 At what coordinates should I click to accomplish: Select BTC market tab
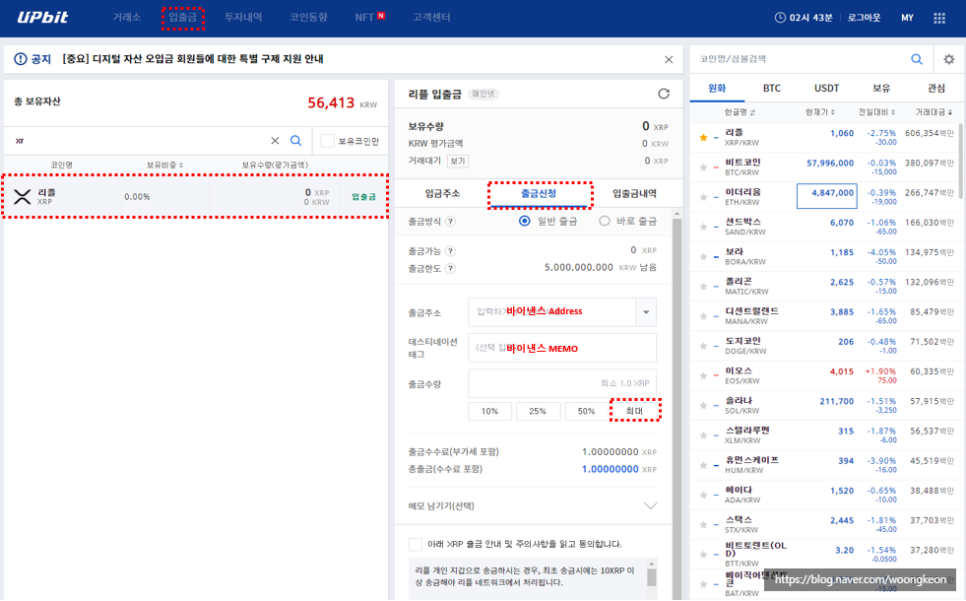point(771,88)
